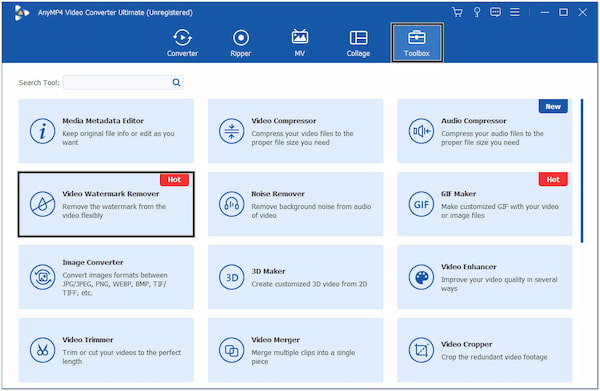Click the Video Trimmer scissors icon
600x391 pixels.
(42, 350)
